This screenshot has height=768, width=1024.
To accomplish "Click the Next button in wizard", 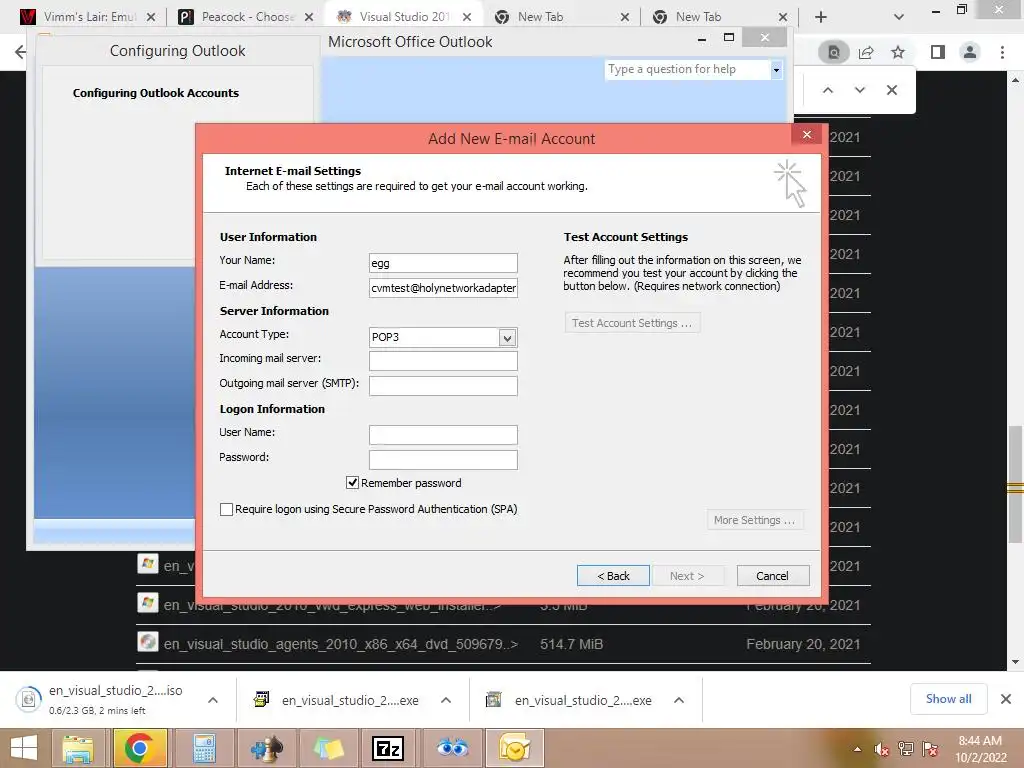I will coord(687,576).
